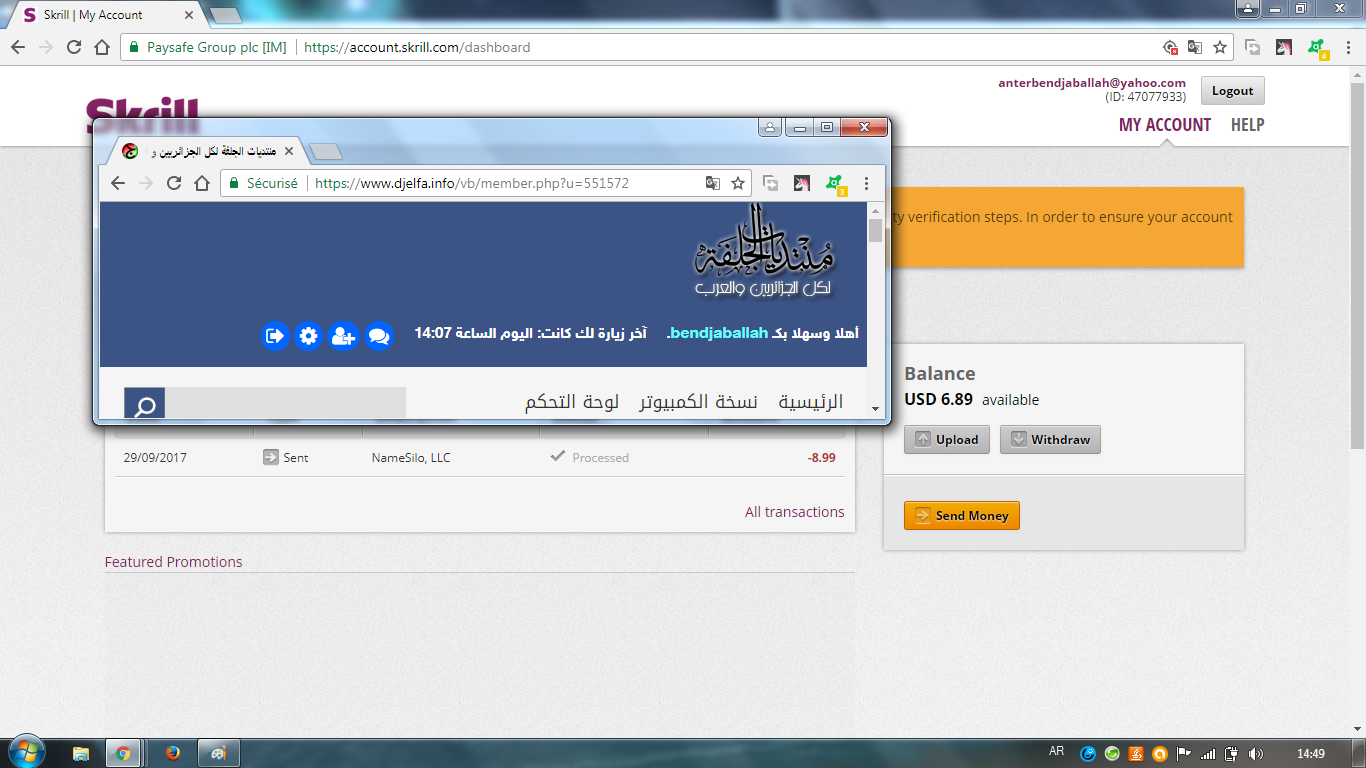
Task: Open forum settings gear icon
Action: [x=309, y=336]
